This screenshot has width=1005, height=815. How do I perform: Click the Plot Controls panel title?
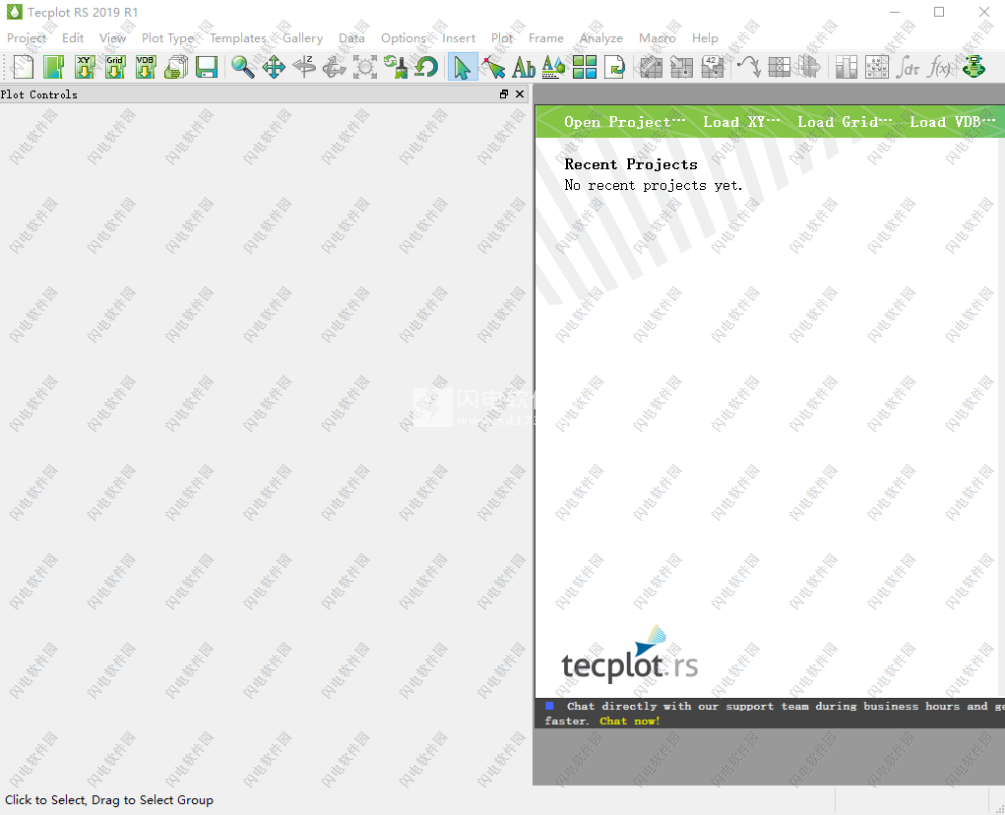tap(39, 95)
